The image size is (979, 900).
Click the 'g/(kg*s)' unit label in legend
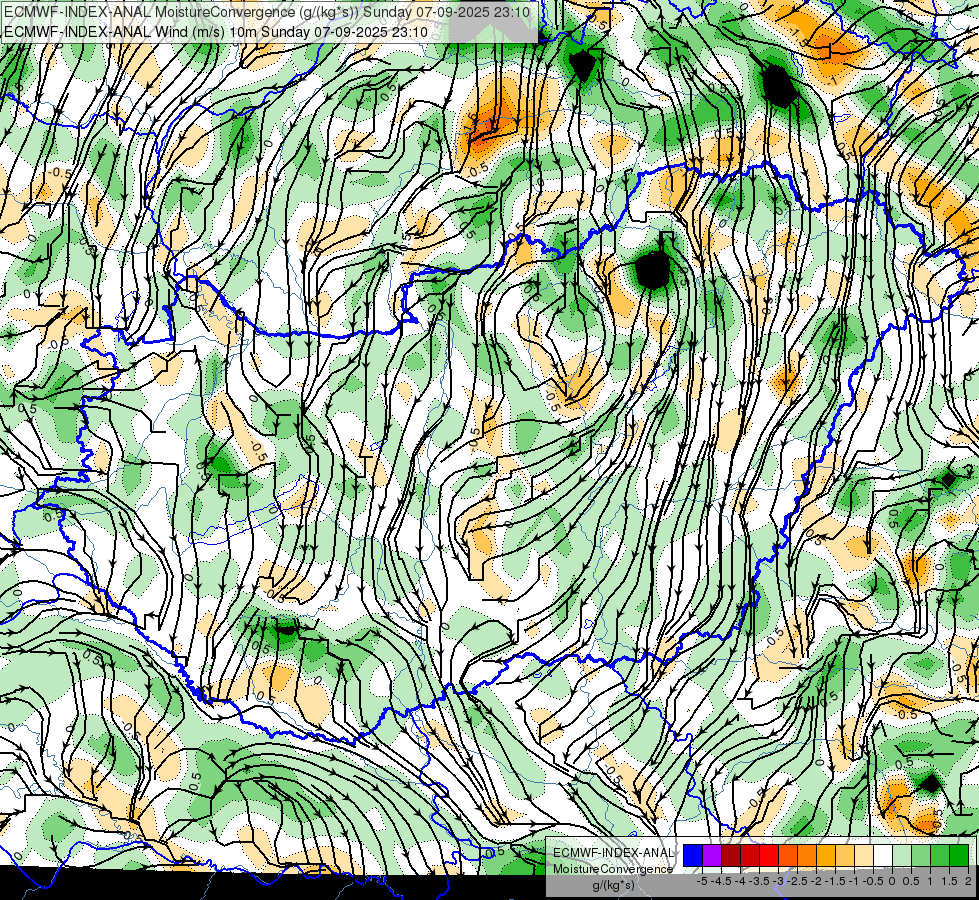coord(614,886)
